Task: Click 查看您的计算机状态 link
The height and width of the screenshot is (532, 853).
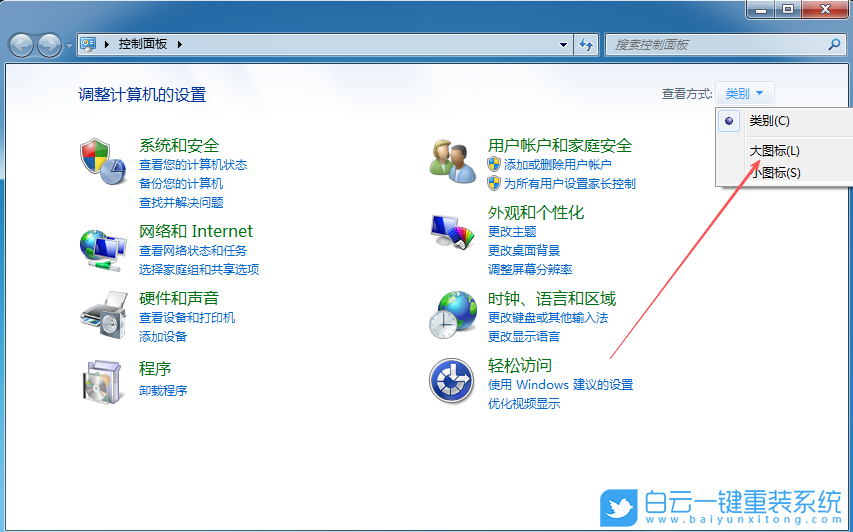Action: [x=193, y=164]
